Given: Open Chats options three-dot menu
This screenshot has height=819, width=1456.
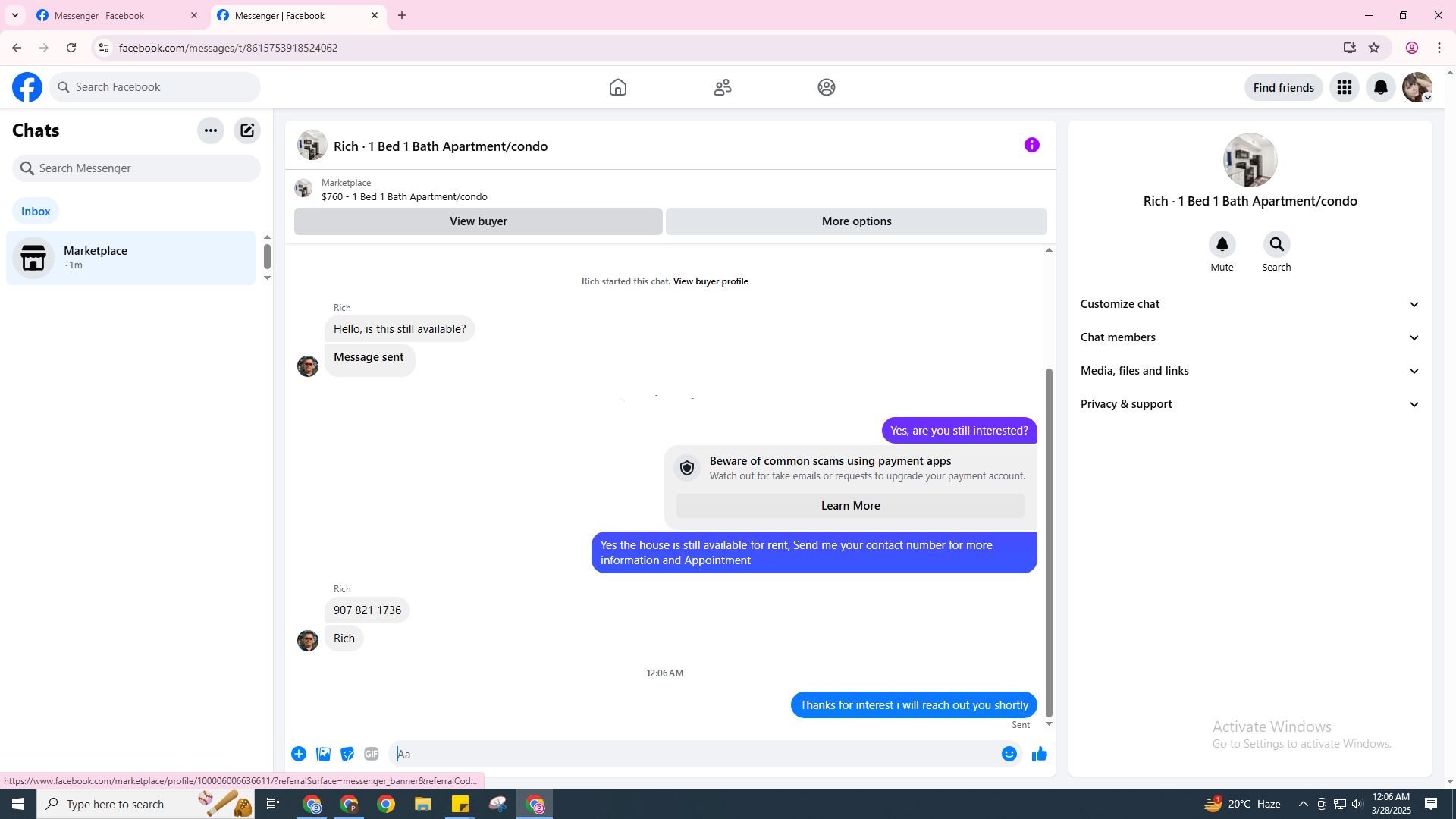Looking at the screenshot, I should click(x=211, y=130).
